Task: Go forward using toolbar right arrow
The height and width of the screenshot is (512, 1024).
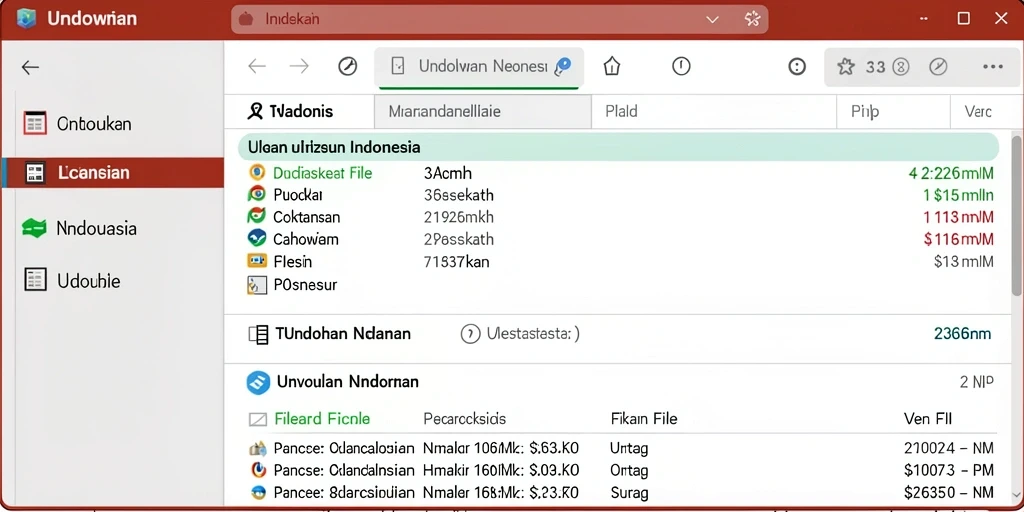Action: coord(299,66)
